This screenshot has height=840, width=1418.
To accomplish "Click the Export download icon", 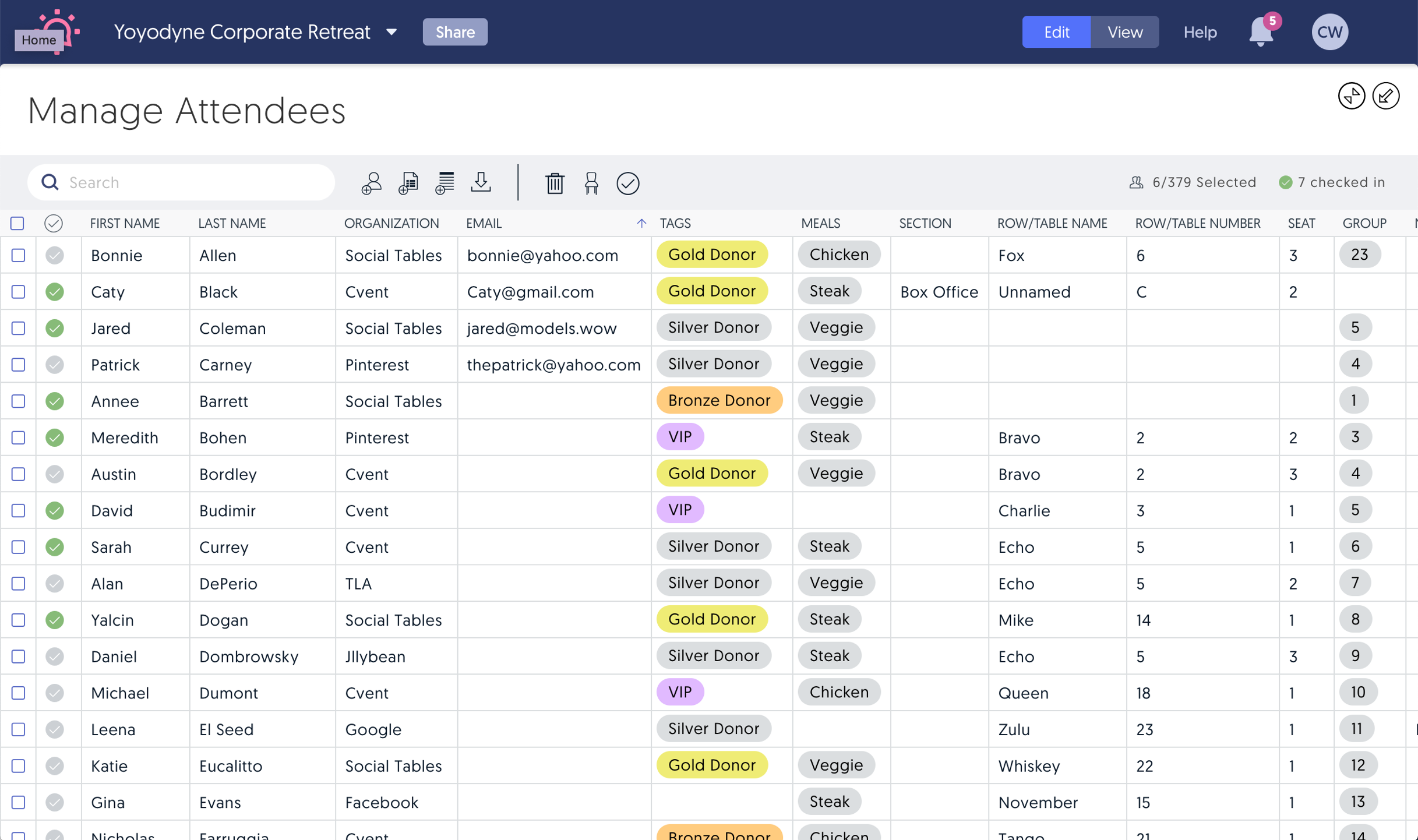I will (x=481, y=182).
